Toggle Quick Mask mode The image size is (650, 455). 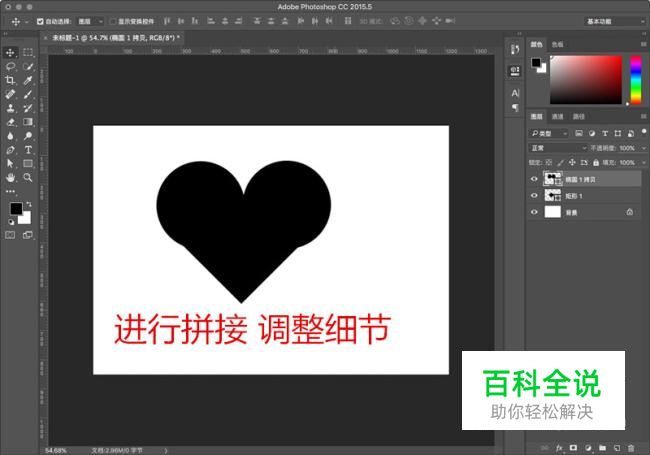click(x=10, y=235)
